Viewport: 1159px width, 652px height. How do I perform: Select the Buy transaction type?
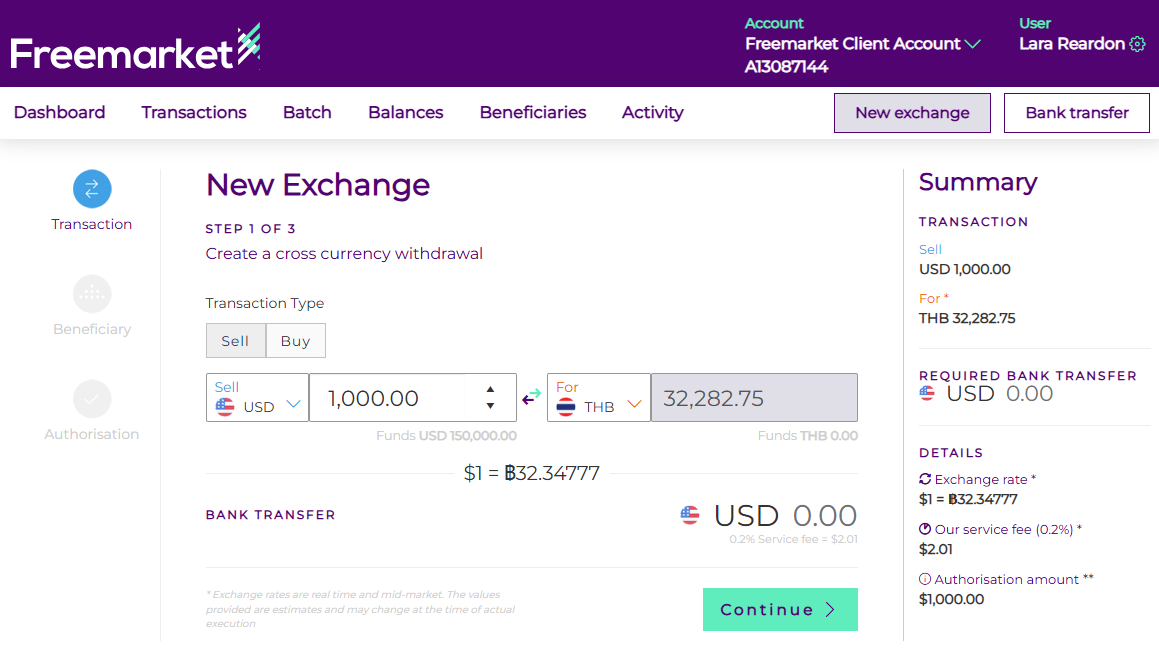tap(295, 341)
